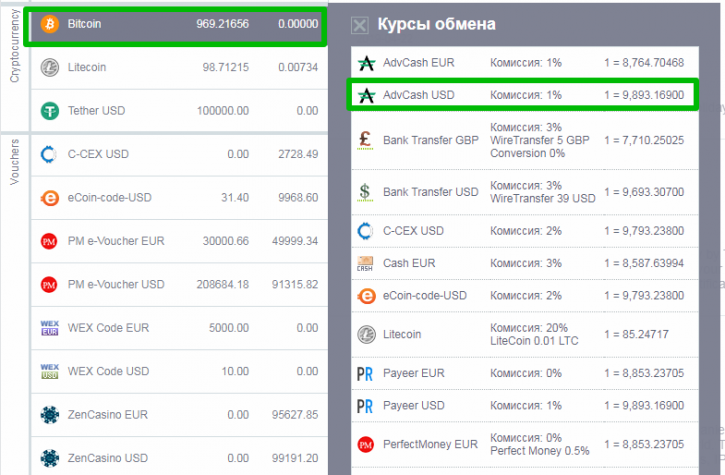Select the C-CEX USD label in the Vouchers list
Viewport: 725px width, 475px height.
click(x=98, y=154)
